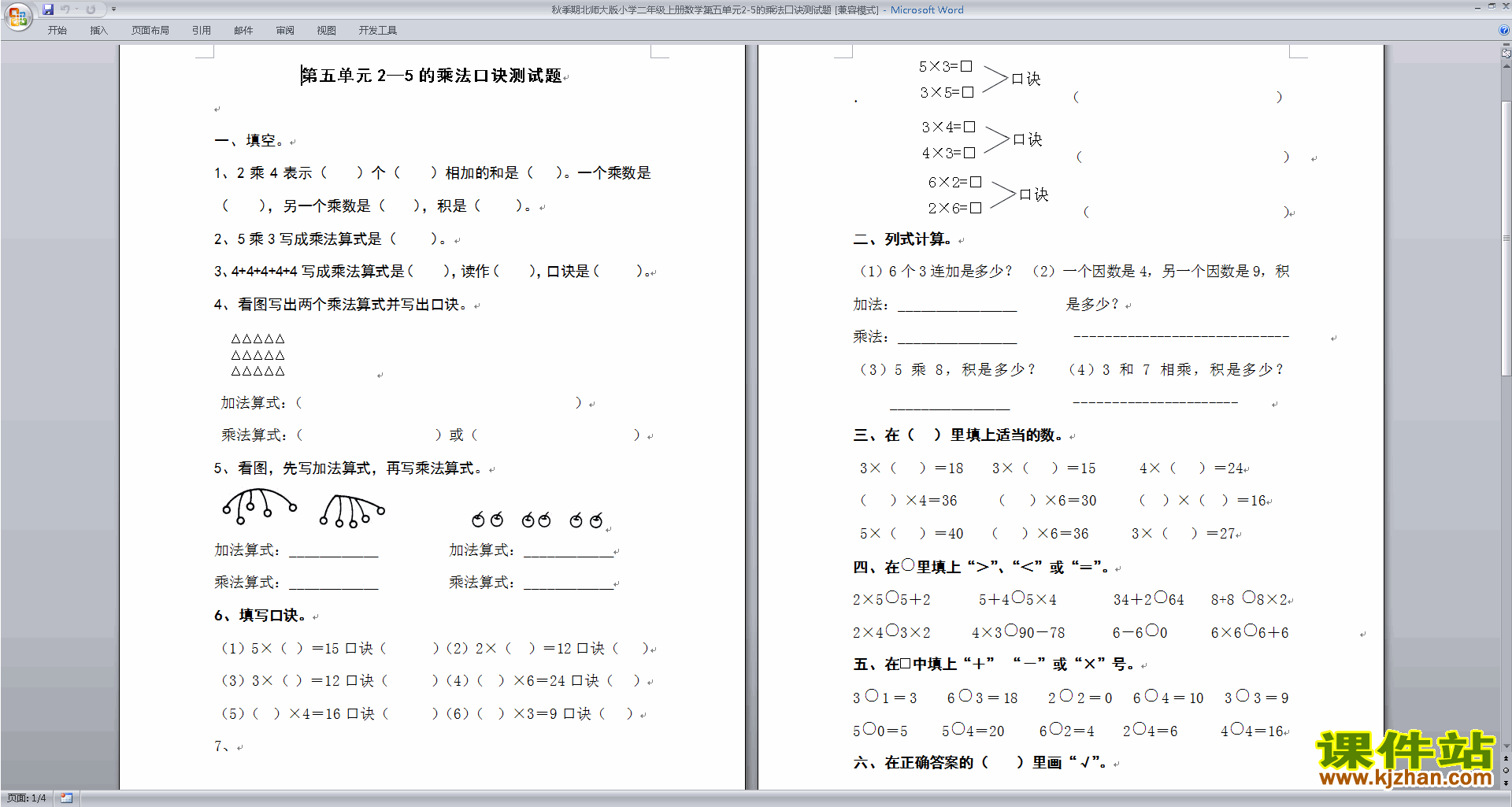
Task: Click the question （3）5 乘 8，积是多少？
Action: (x=947, y=369)
